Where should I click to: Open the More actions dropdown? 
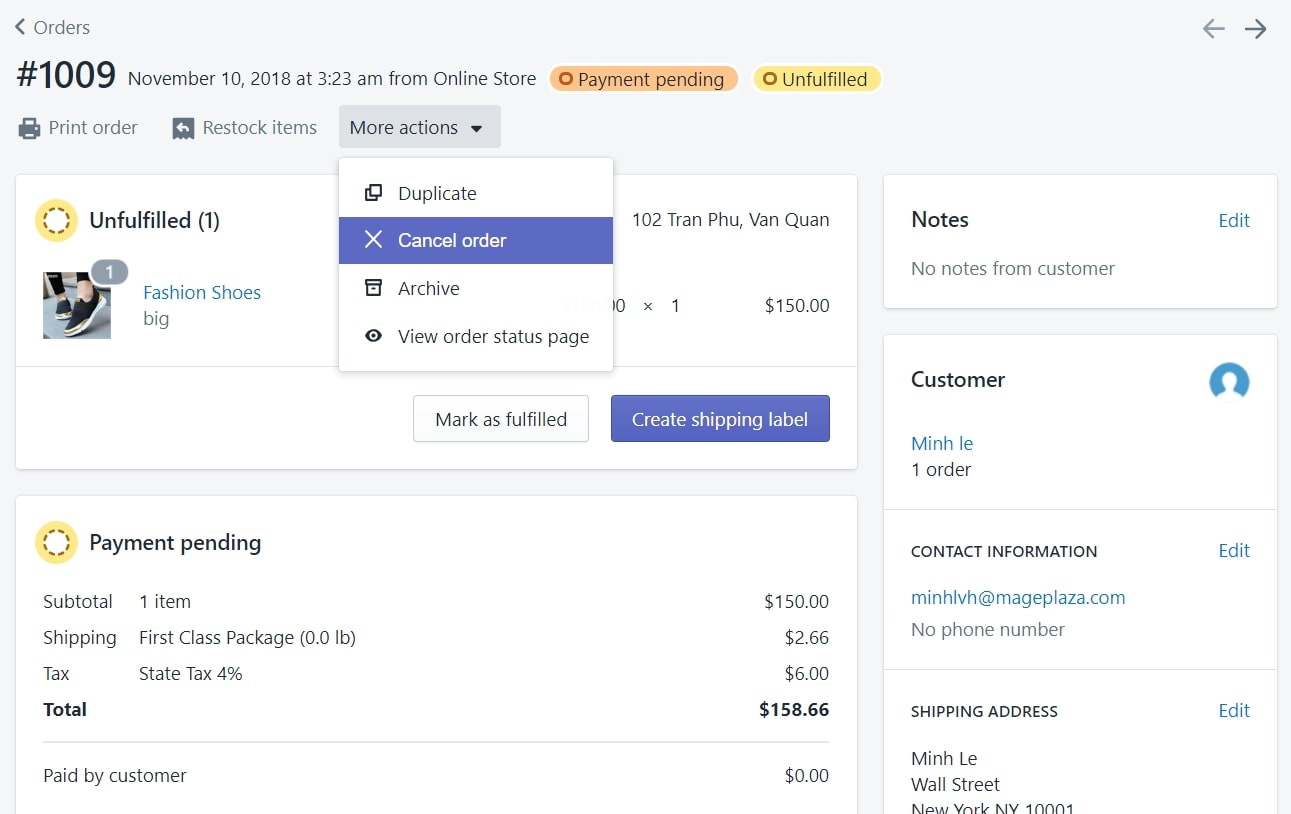point(419,128)
